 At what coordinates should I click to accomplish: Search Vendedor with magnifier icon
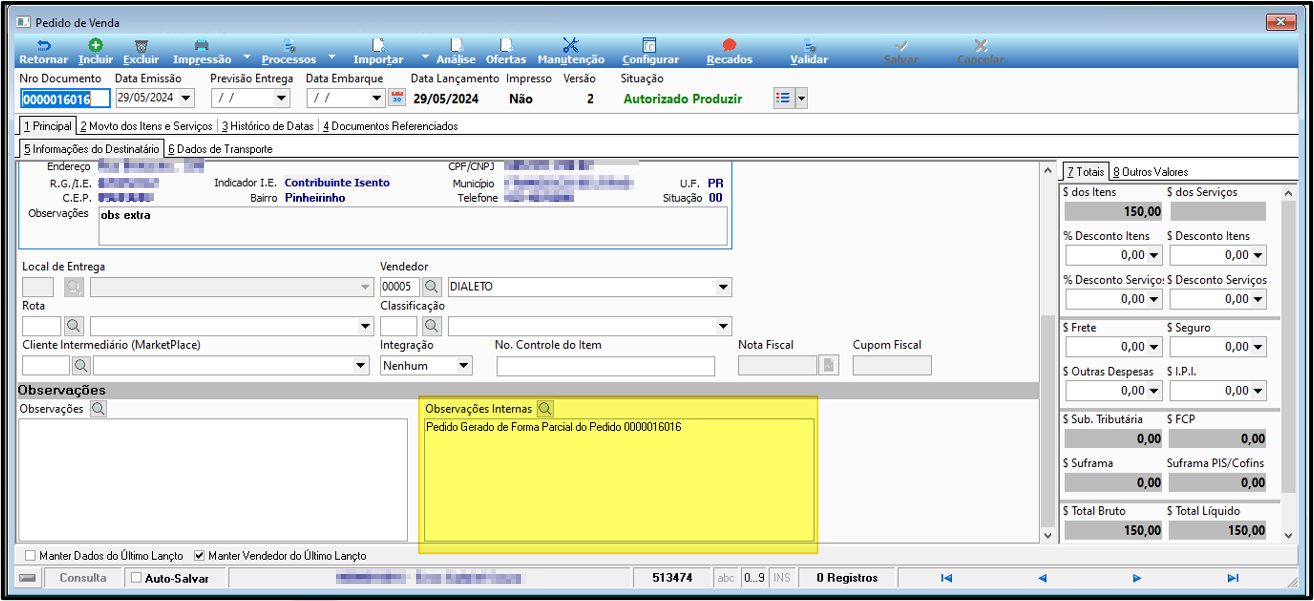point(431,287)
